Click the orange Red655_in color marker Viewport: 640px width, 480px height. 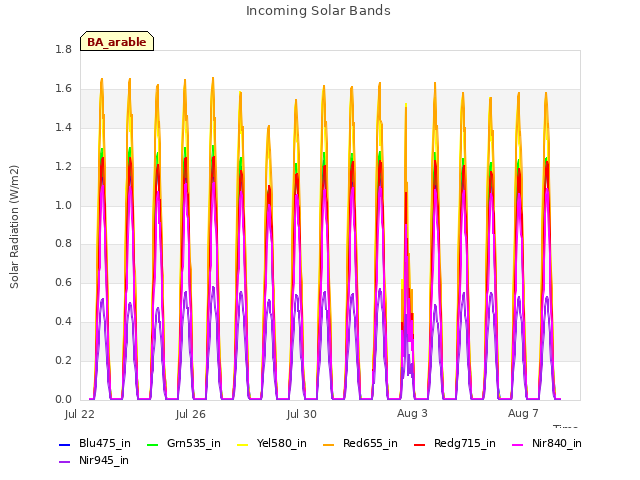pyautogui.click(x=329, y=444)
